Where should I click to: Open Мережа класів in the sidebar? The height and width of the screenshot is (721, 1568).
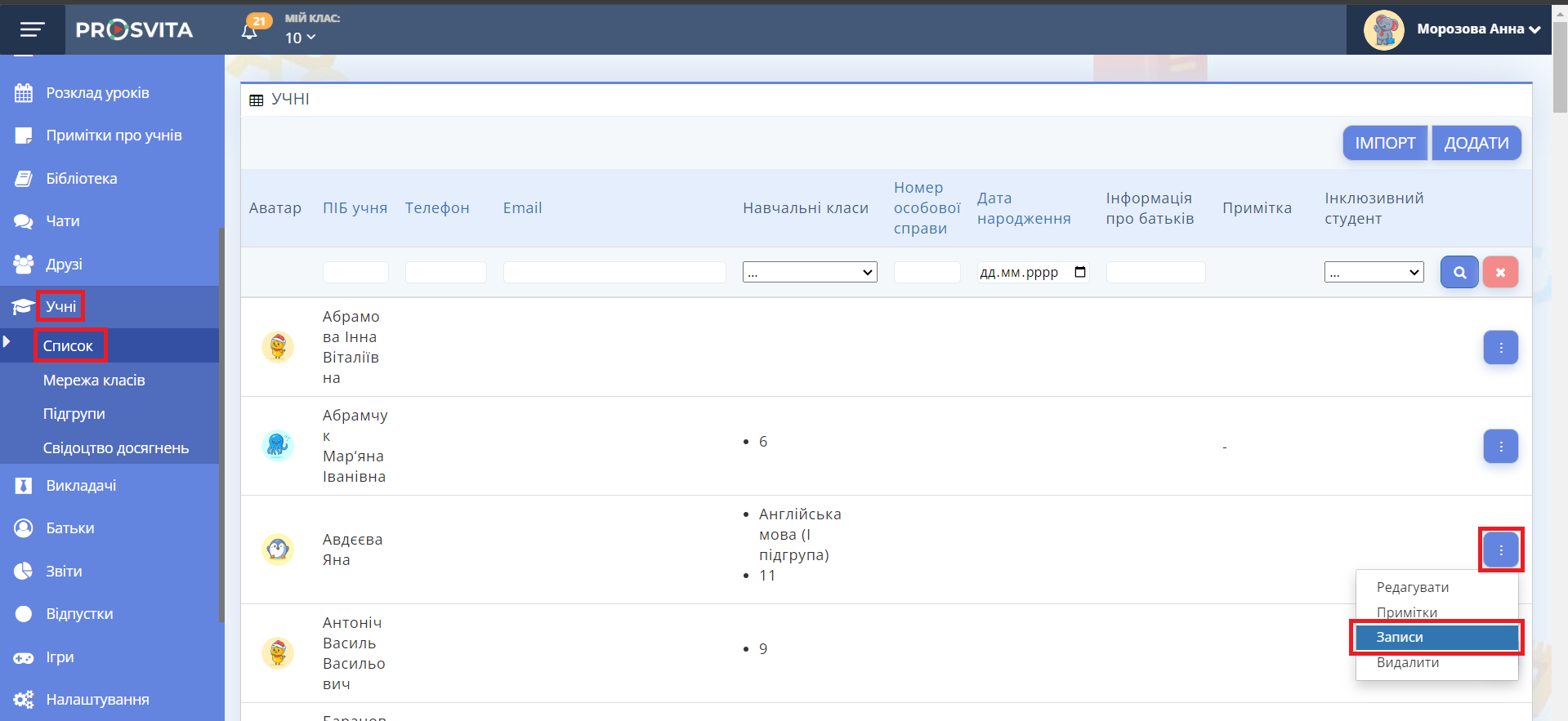click(94, 380)
